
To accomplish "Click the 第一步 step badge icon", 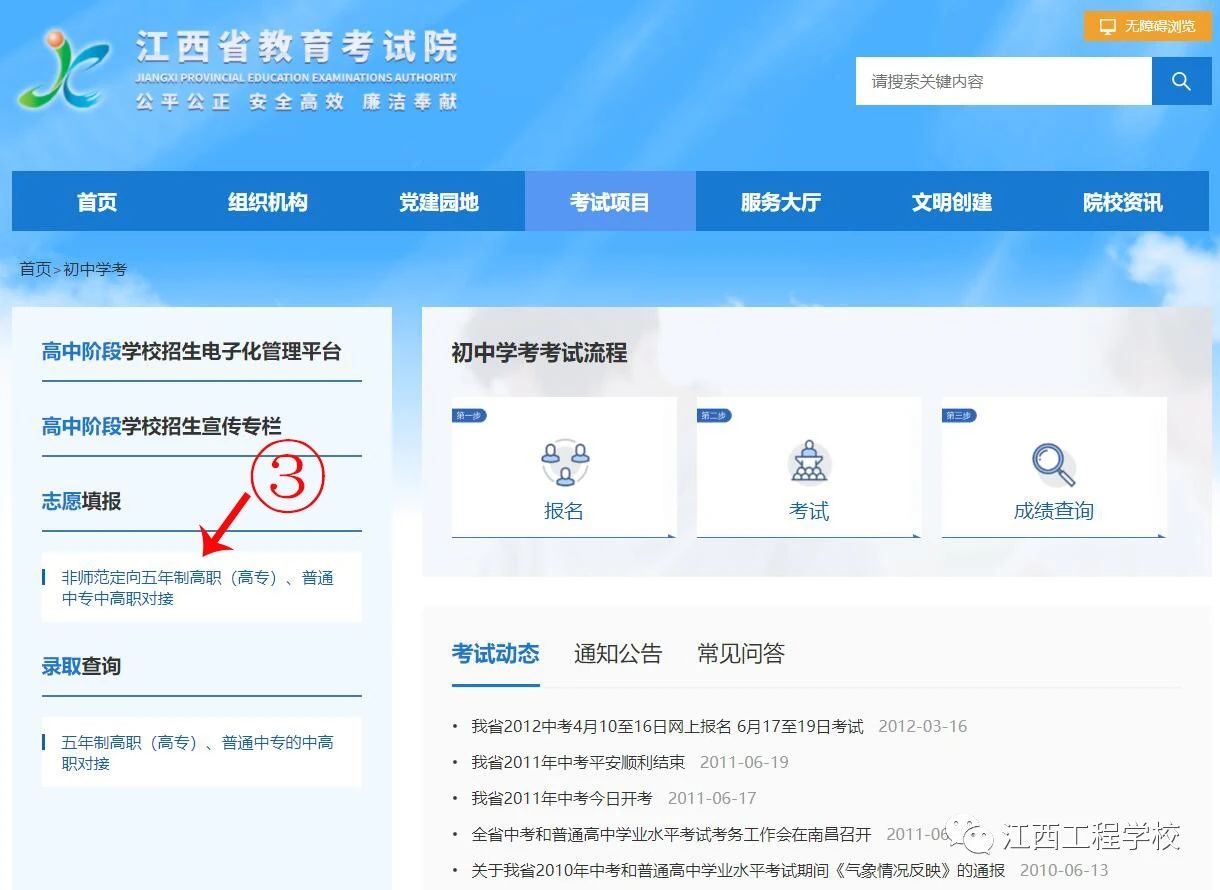I will 468,415.
